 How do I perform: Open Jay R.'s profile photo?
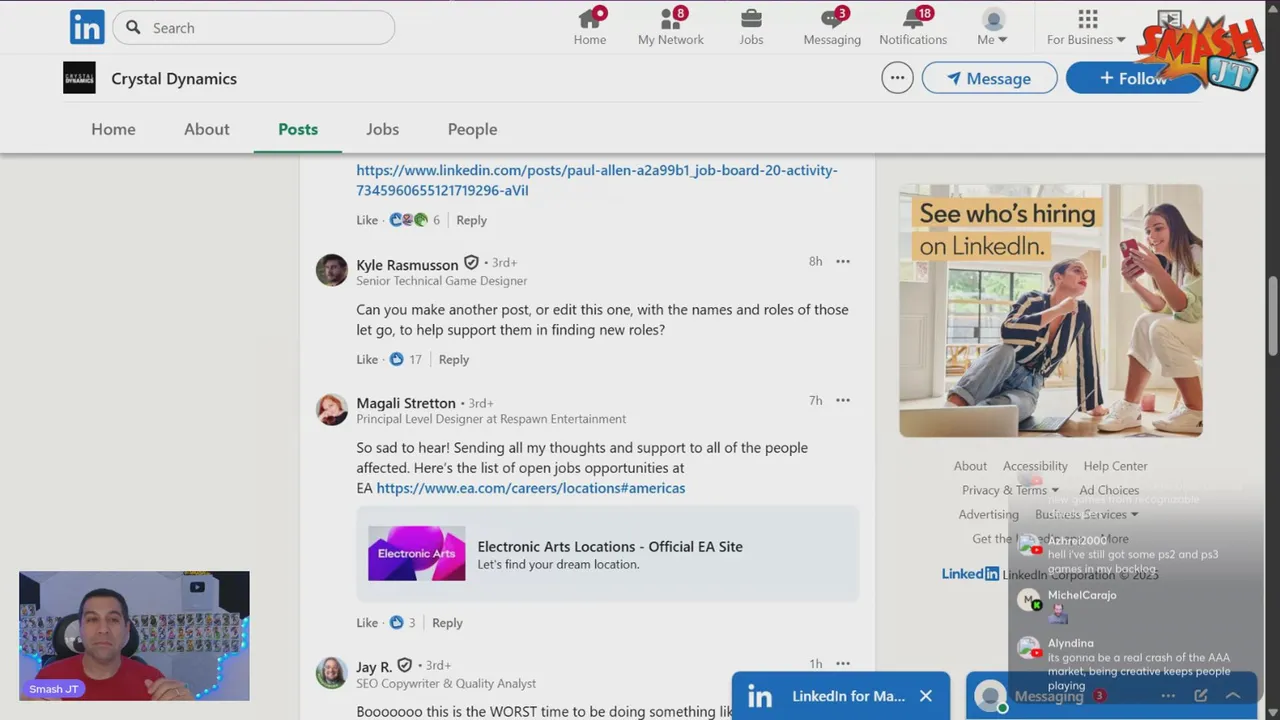332,672
